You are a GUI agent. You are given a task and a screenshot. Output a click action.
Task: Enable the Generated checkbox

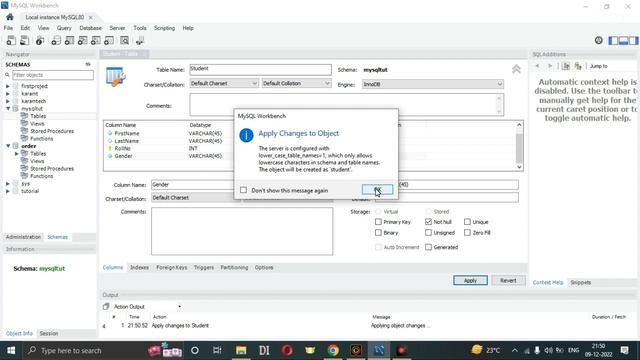pos(428,247)
